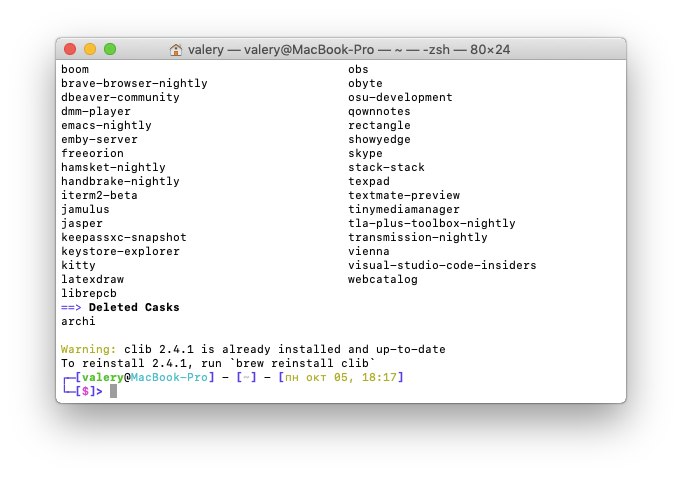Click the 'kitty' entry
This screenshot has height=477, width=682.
point(78,265)
